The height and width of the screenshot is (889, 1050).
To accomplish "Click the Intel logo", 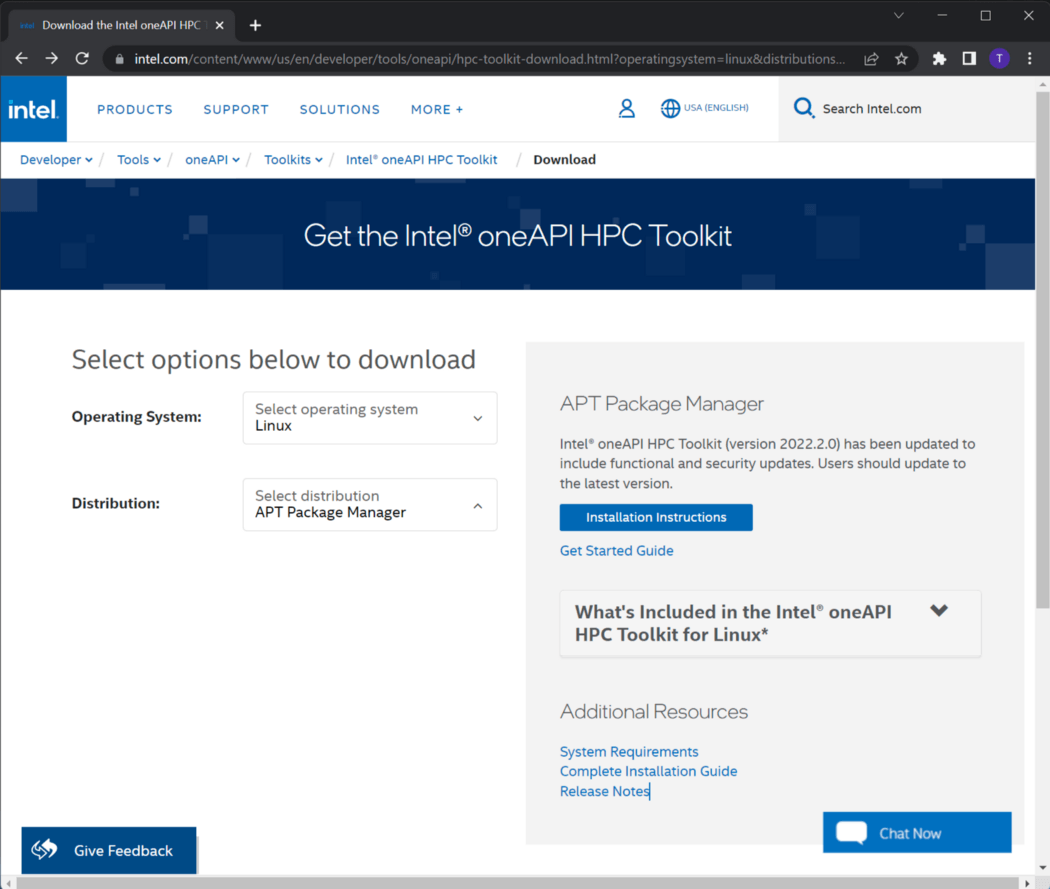I will pos(33,109).
